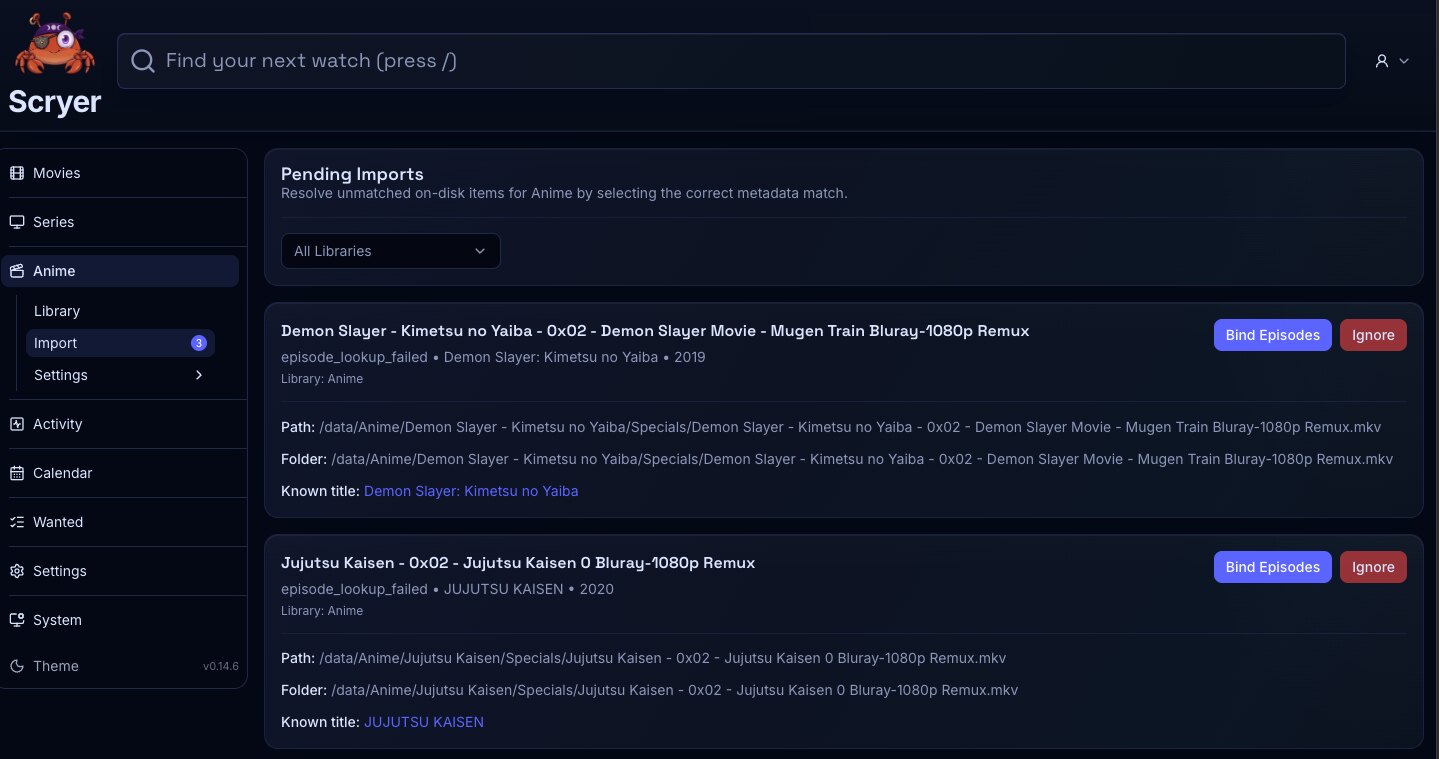The width and height of the screenshot is (1439, 759).
Task: Click the Activity pulse icon
Action: point(17,424)
